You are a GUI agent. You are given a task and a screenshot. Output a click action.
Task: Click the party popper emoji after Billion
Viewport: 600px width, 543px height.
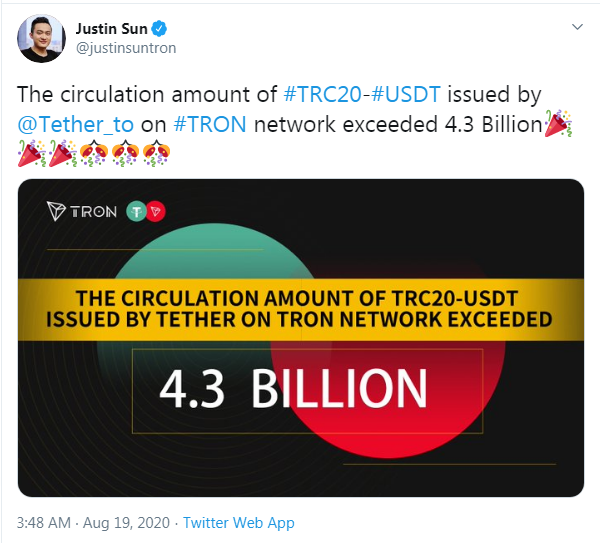pyautogui.click(x=558, y=123)
